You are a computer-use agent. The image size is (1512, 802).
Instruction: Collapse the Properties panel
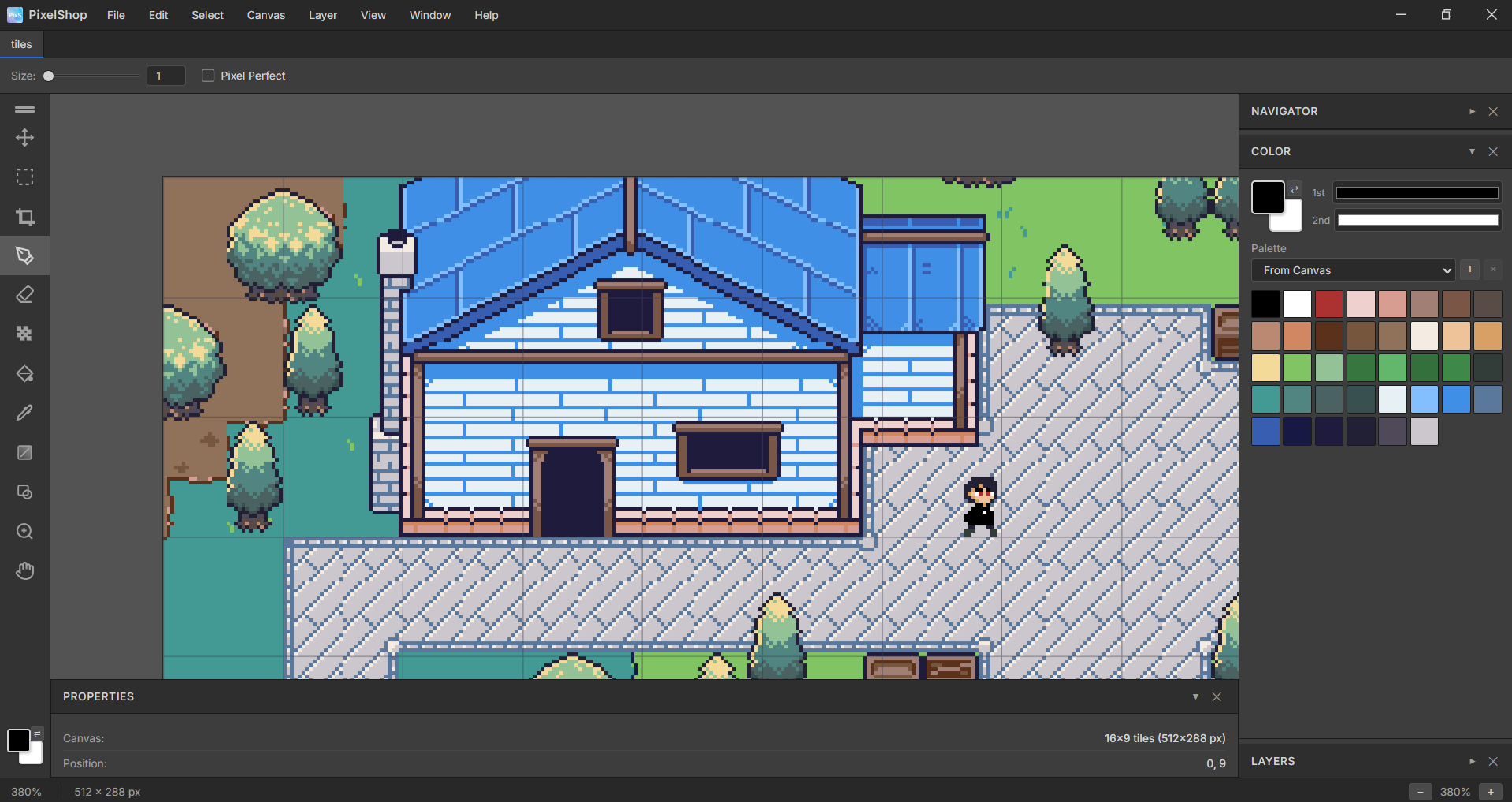[1195, 696]
